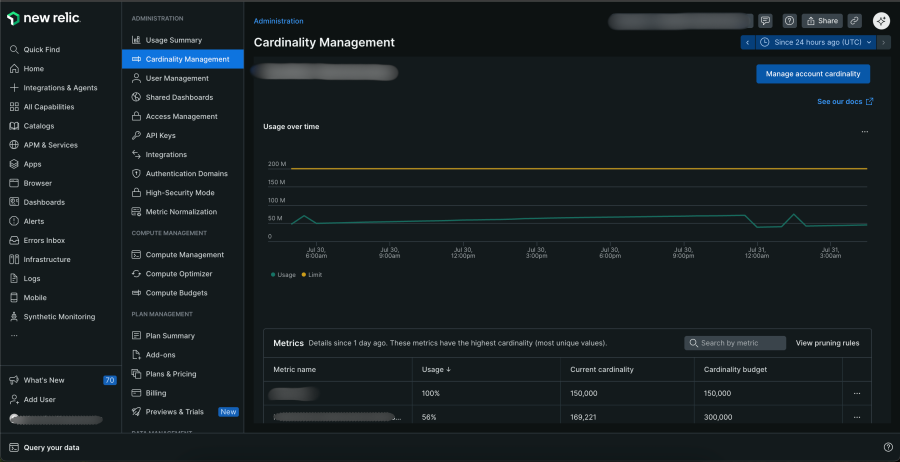Open Billing page
900x462 pixels.
pyautogui.click(x=149, y=393)
